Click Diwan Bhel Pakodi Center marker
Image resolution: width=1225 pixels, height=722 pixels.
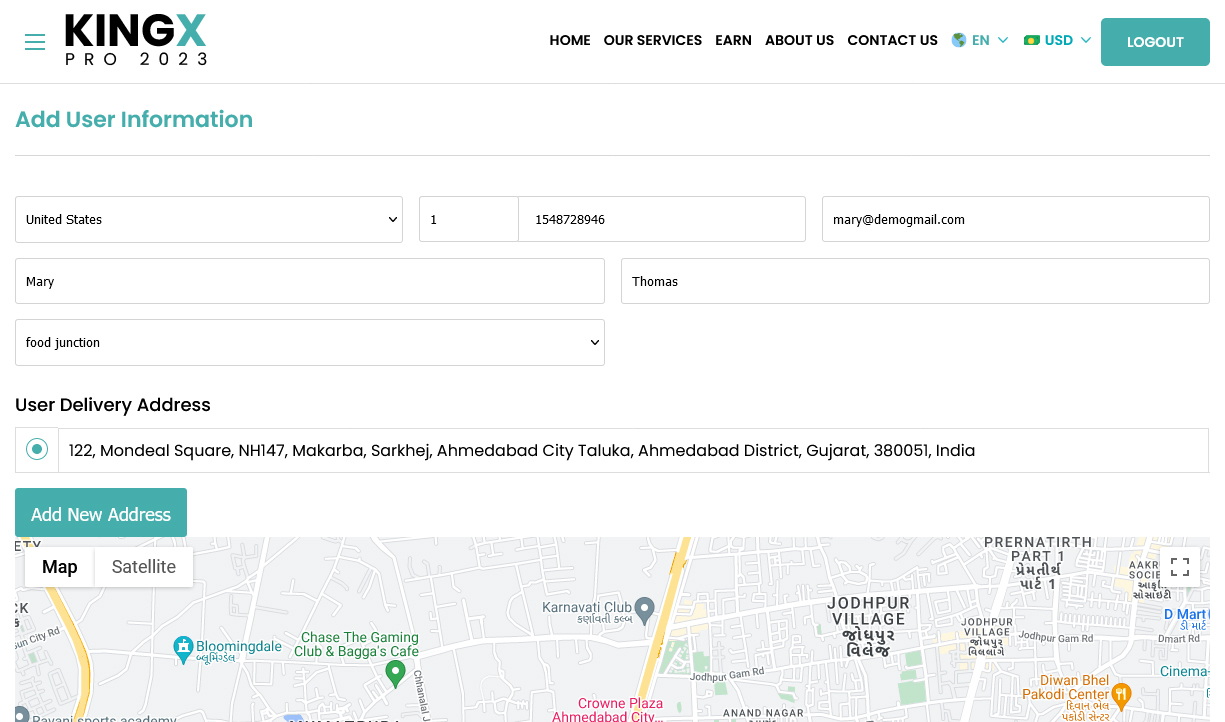pos(1122,692)
